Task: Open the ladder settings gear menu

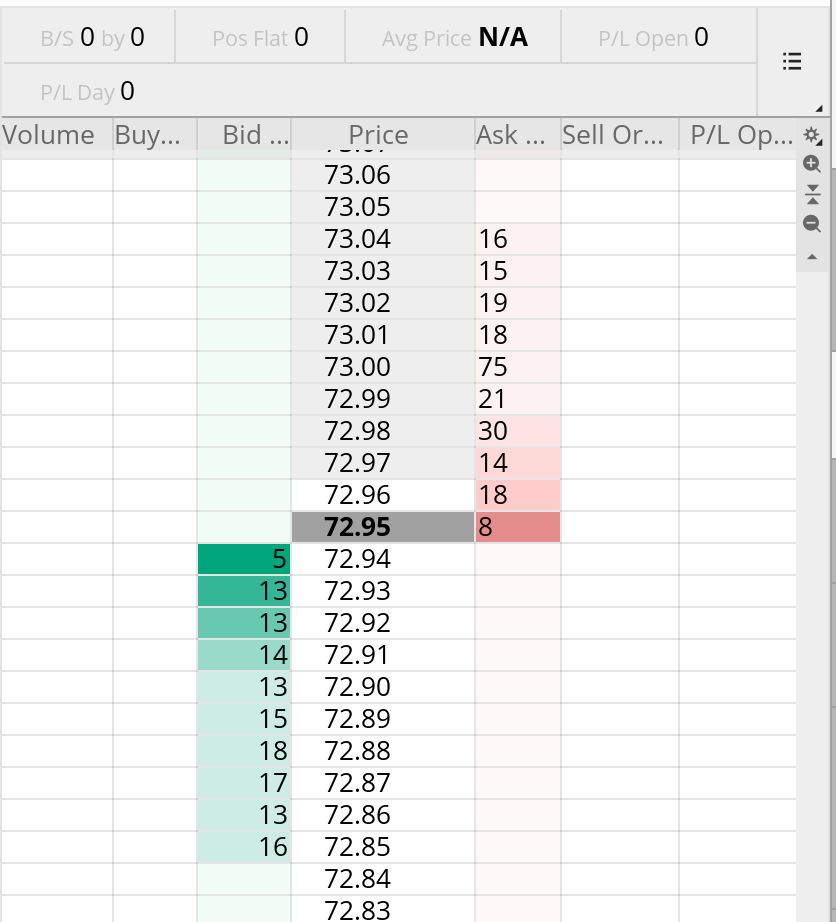Action: coord(811,135)
